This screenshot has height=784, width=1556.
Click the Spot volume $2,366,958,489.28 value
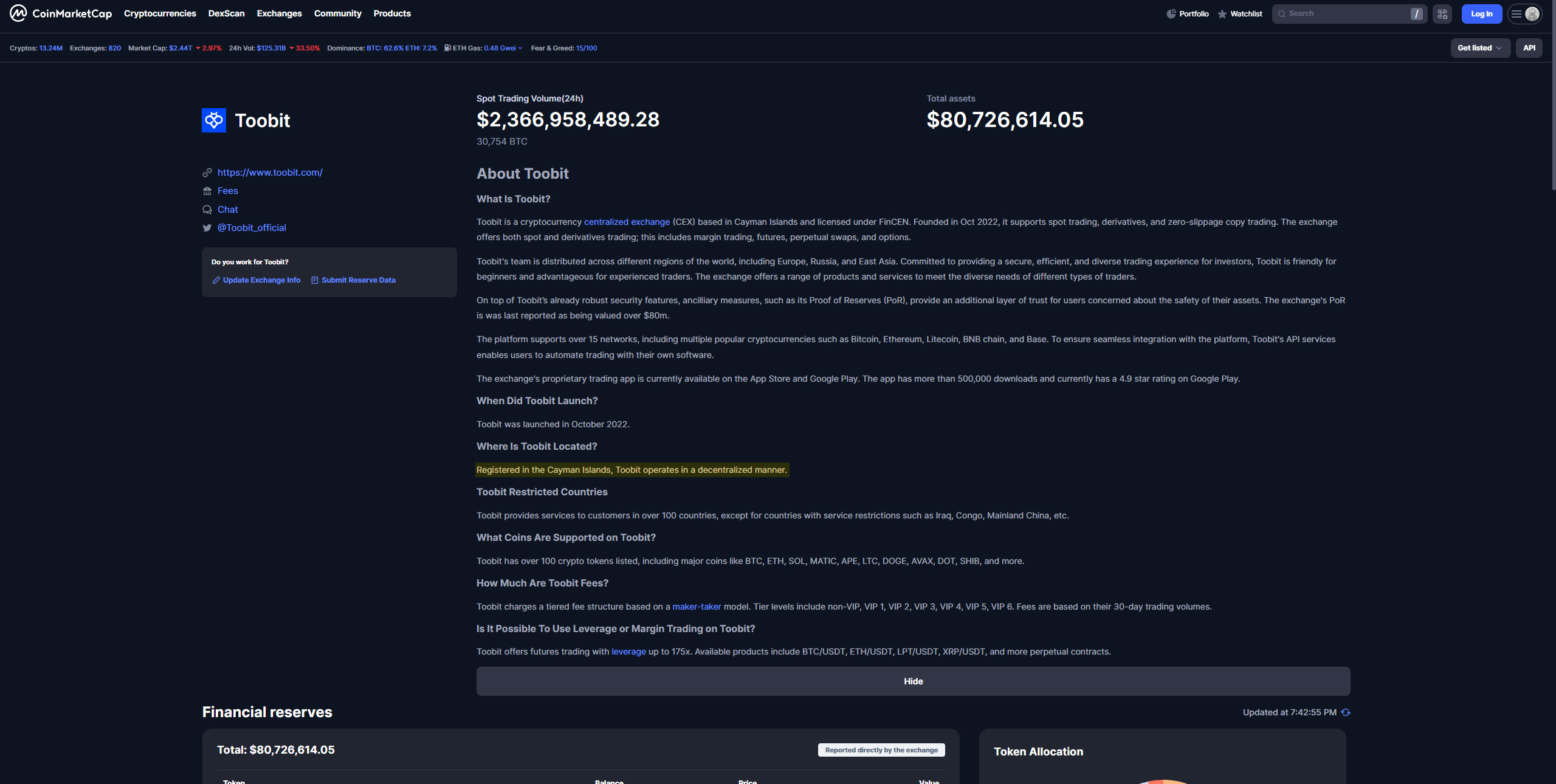click(x=568, y=120)
